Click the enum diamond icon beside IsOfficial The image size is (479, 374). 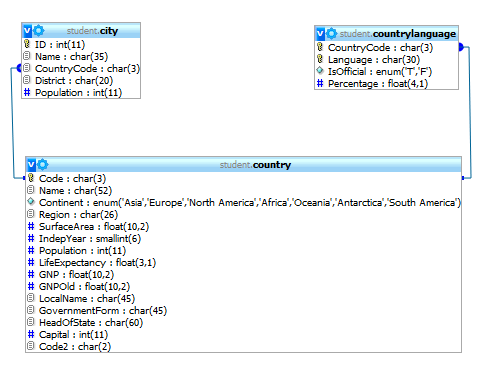pos(320,71)
